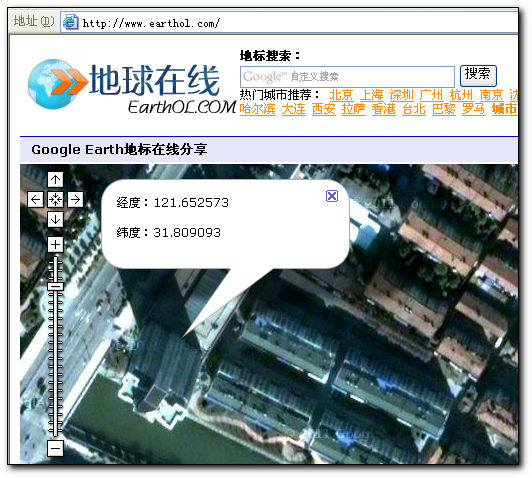
Task: Click the address bar URL field
Action: [289, 22]
